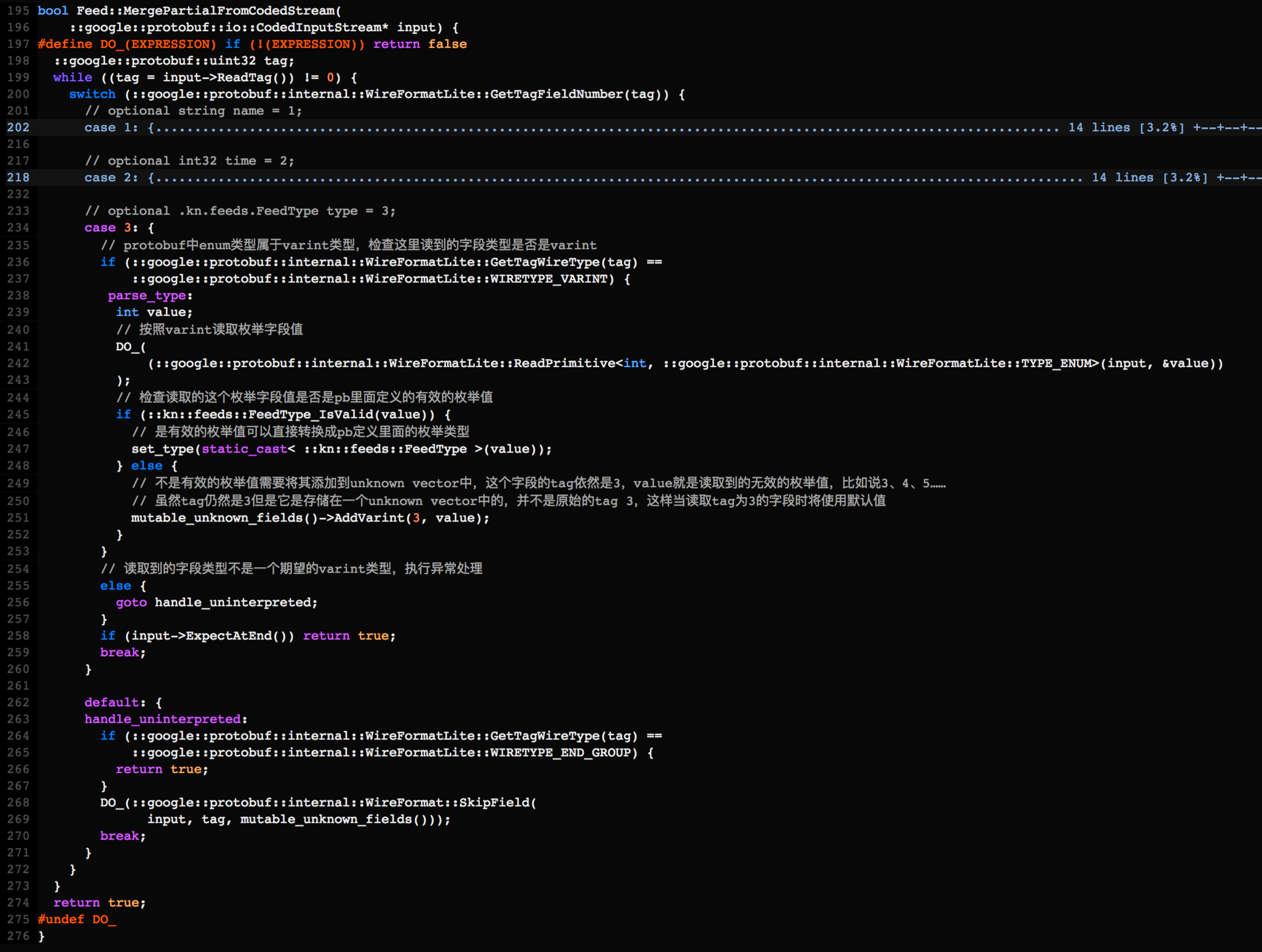Click line number 202 in the gutter
Image resolution: width=1262 pixels, height=952 pixels.
click(18, 128)
